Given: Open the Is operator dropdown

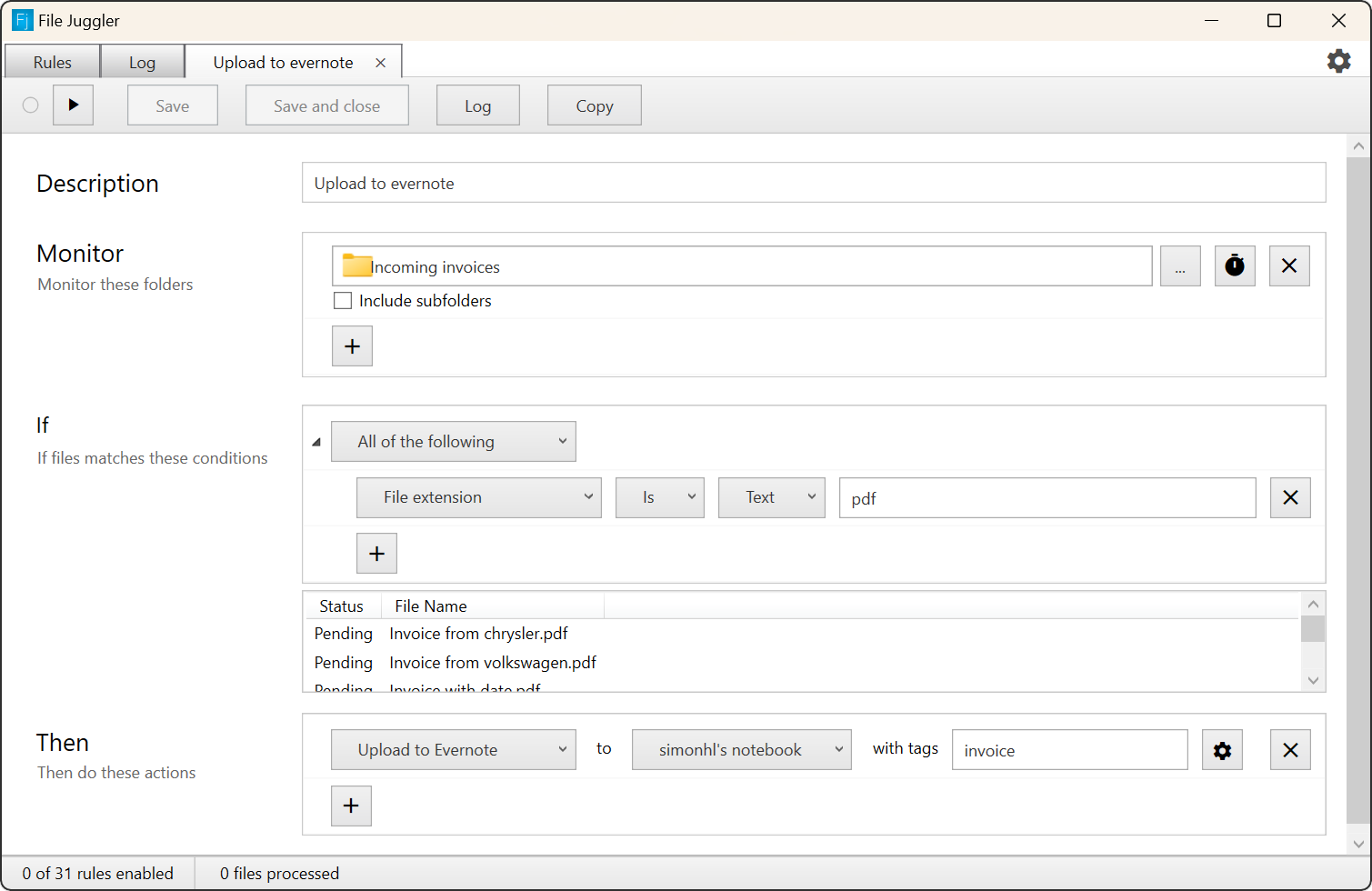Looking at the screenshot, I should pyautogui.click(x=660, y=497).
